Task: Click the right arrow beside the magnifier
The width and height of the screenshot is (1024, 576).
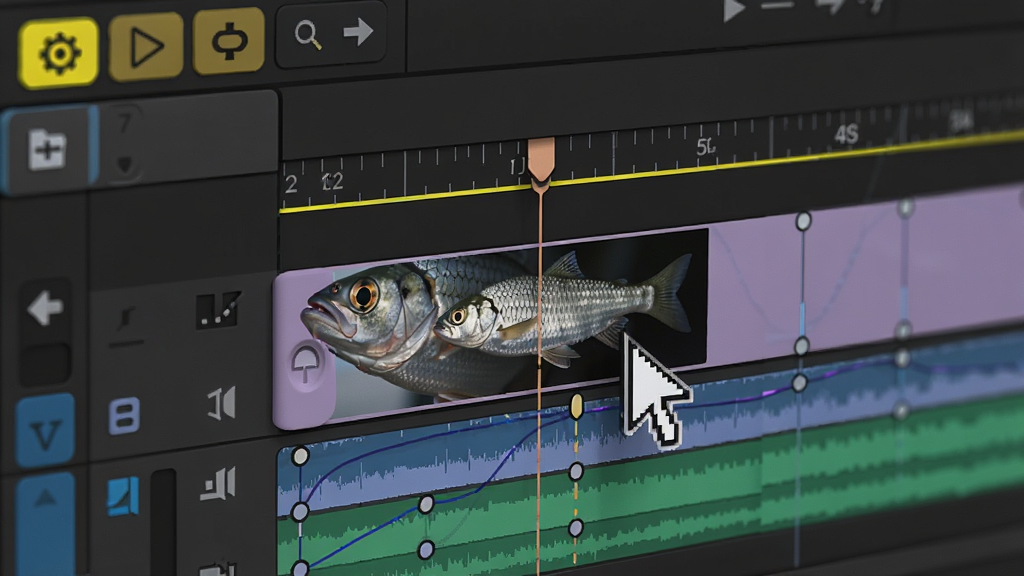Action: click(x=358, y=31)
